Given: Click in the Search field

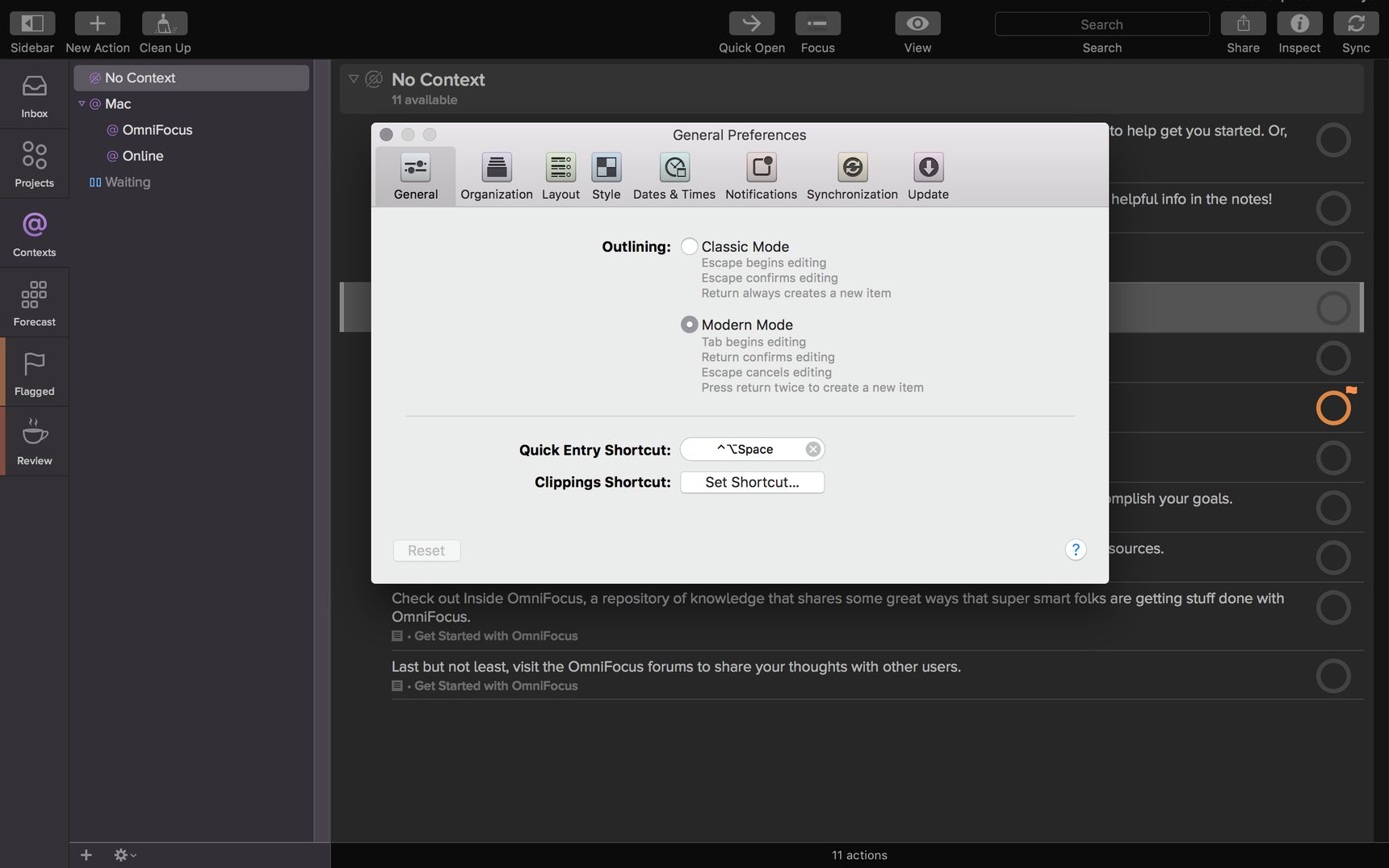Looking at the screenshot, I should 1102,24.
